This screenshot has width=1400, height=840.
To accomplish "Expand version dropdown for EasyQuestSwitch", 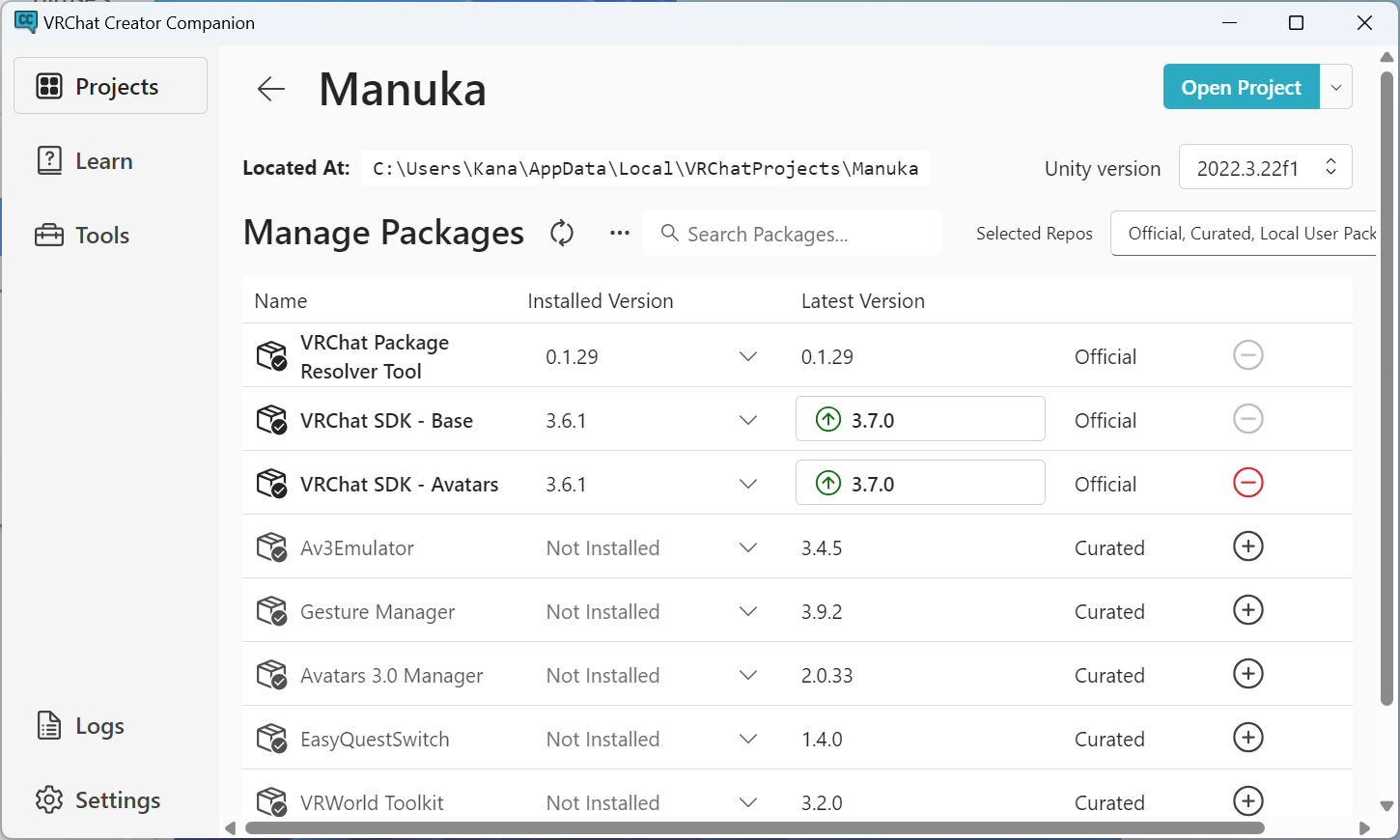I will pyautogui.click(x=748, y=739).
